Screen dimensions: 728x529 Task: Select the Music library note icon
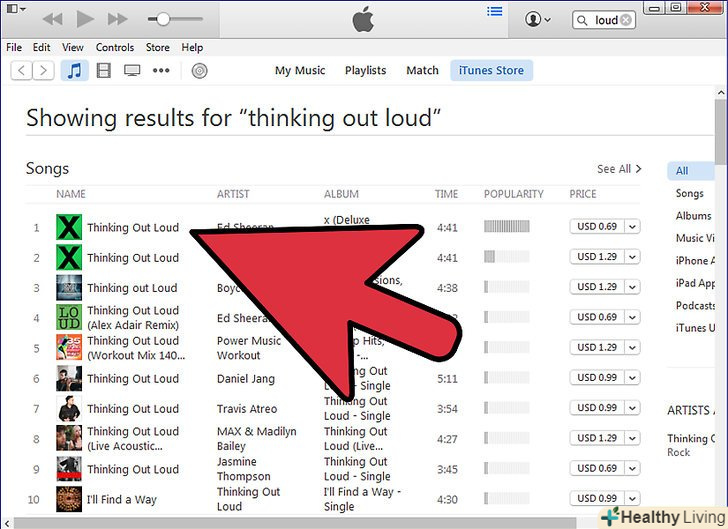tap(75, 71)
